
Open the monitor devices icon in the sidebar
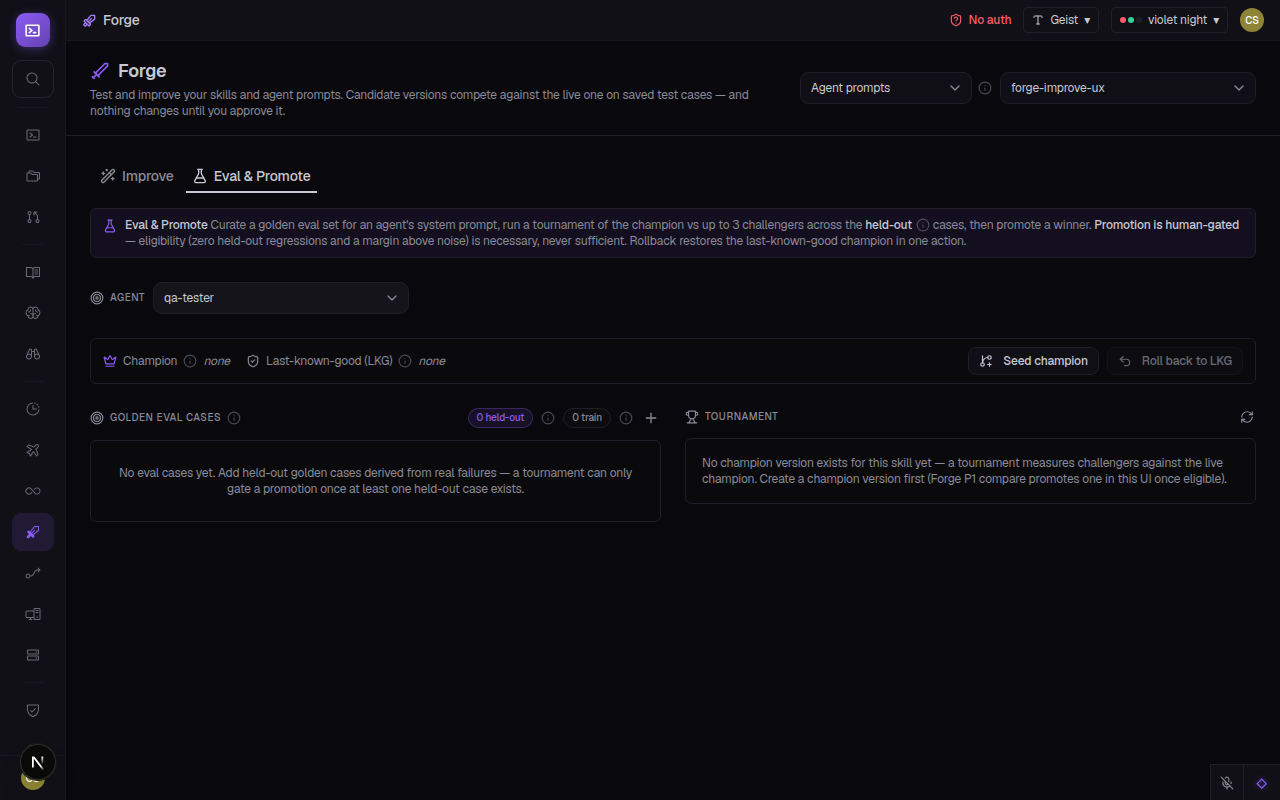33,614
